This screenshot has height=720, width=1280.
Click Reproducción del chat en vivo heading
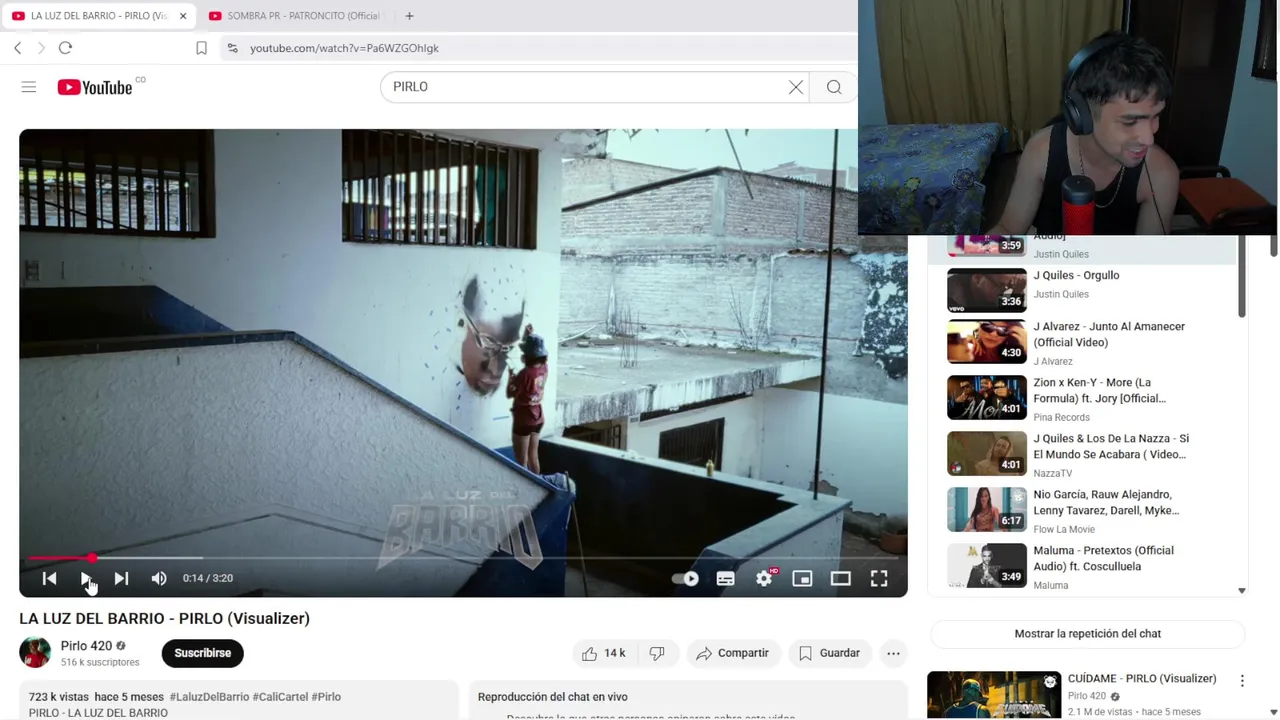[553, 697]
